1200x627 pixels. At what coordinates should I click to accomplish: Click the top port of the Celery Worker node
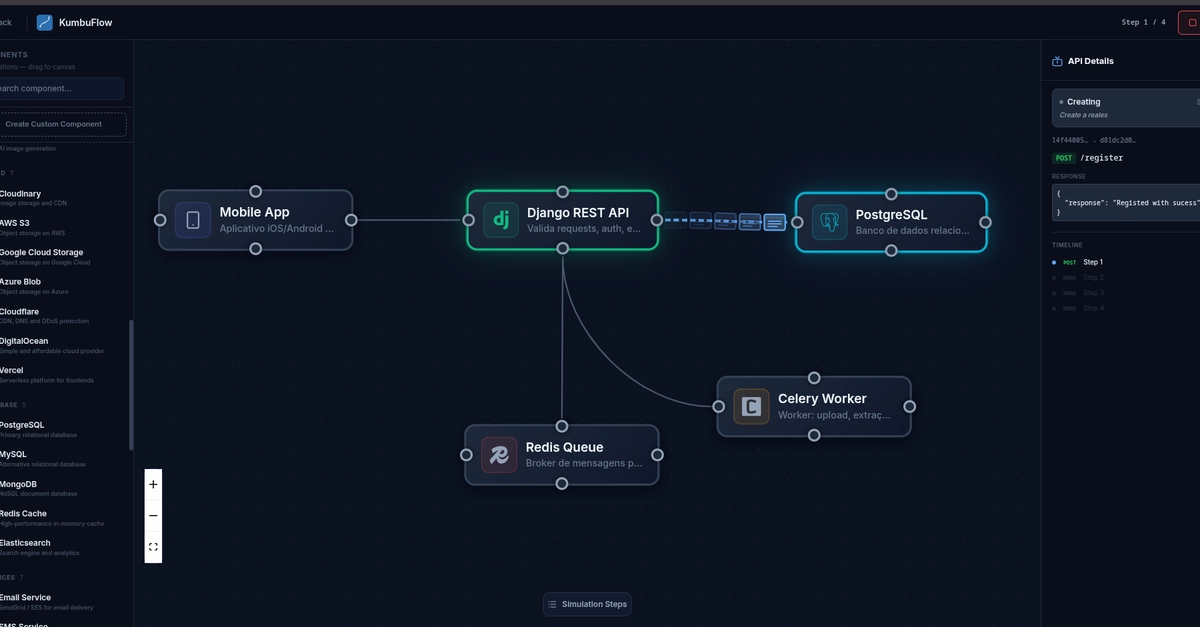pyautogui.click(x=814, y=378)
